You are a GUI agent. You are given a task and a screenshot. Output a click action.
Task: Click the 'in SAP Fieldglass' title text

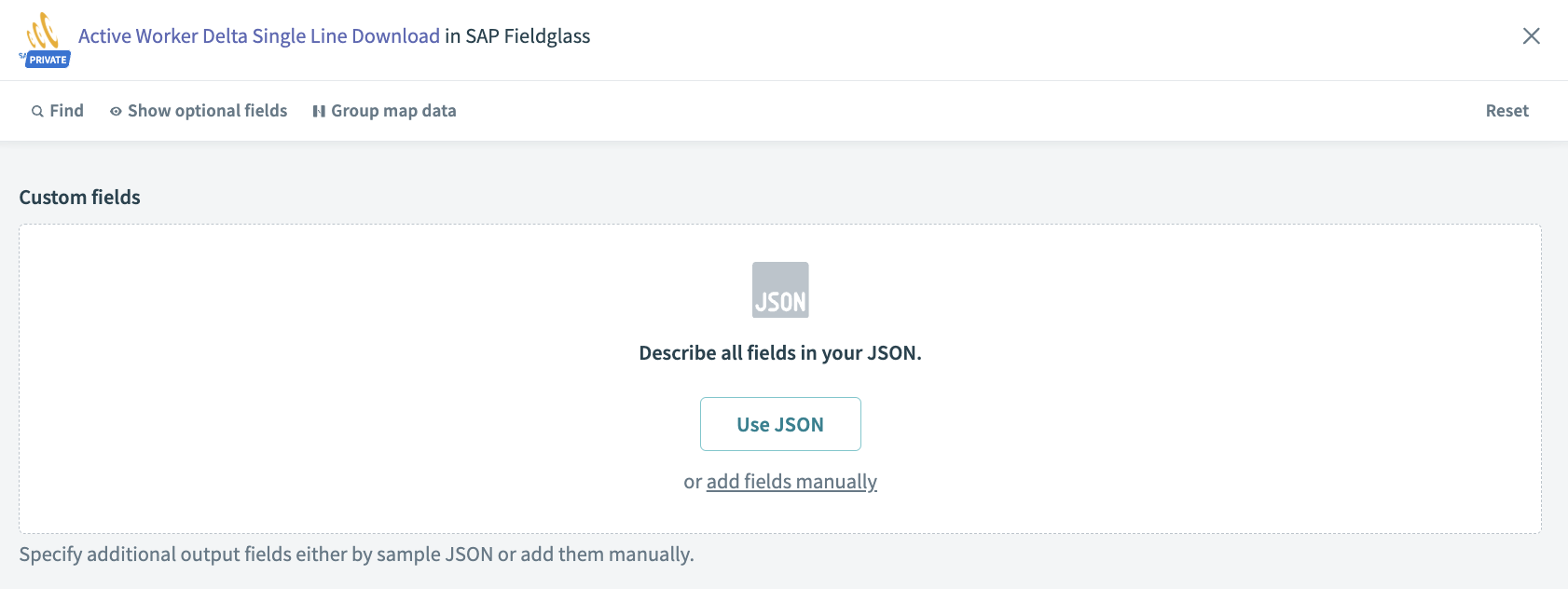[x=518, y=36]
